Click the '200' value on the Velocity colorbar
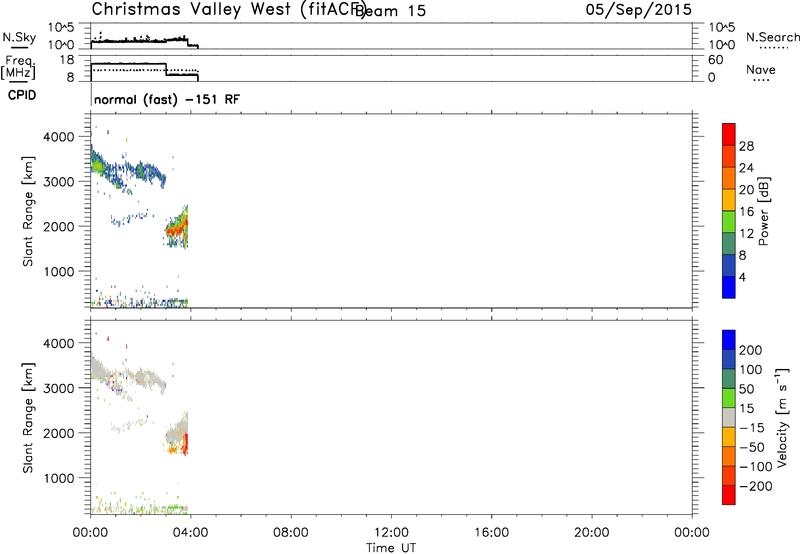The image size is (800, 554). [751, 350]
